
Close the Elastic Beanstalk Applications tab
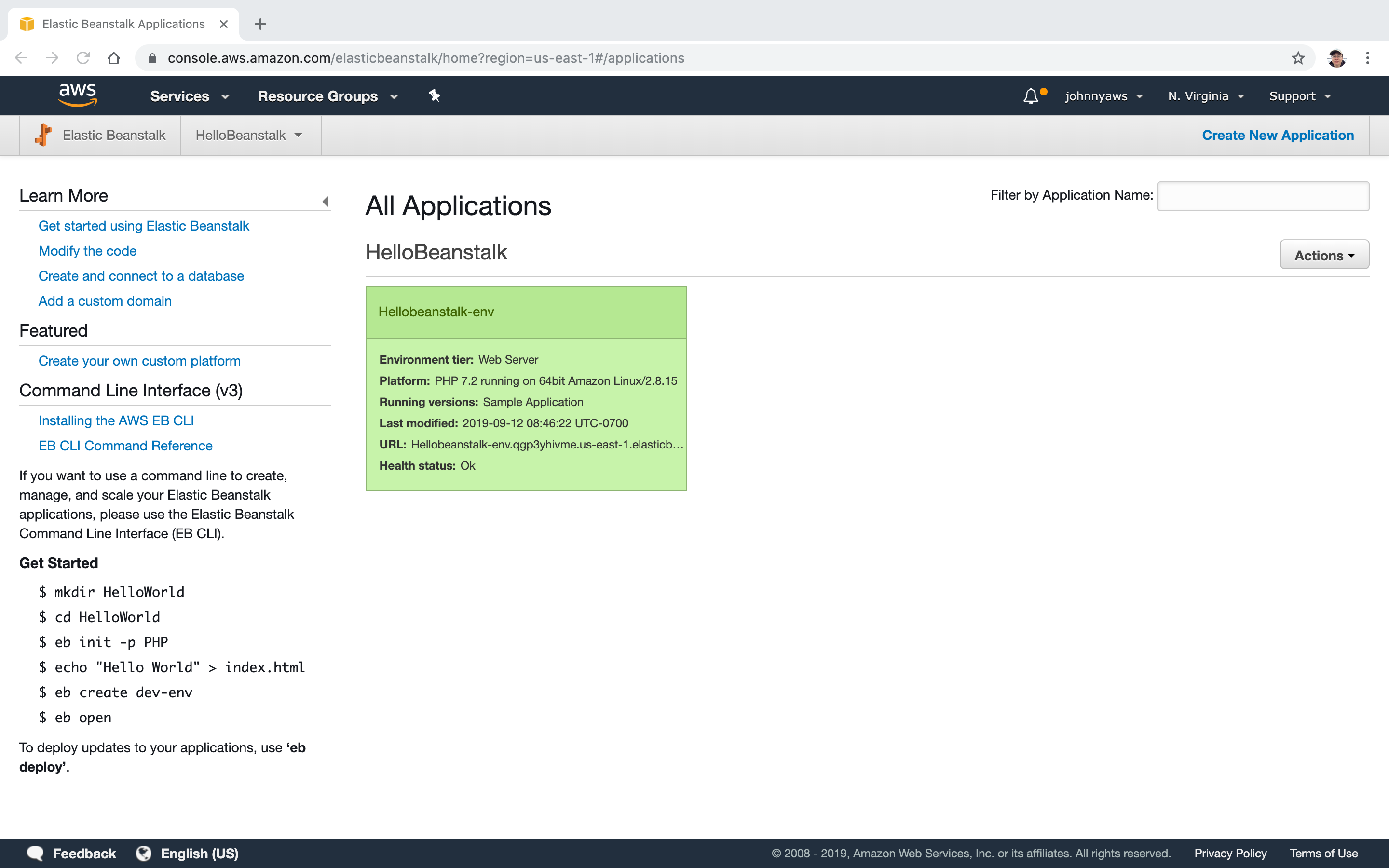(224, 24)
